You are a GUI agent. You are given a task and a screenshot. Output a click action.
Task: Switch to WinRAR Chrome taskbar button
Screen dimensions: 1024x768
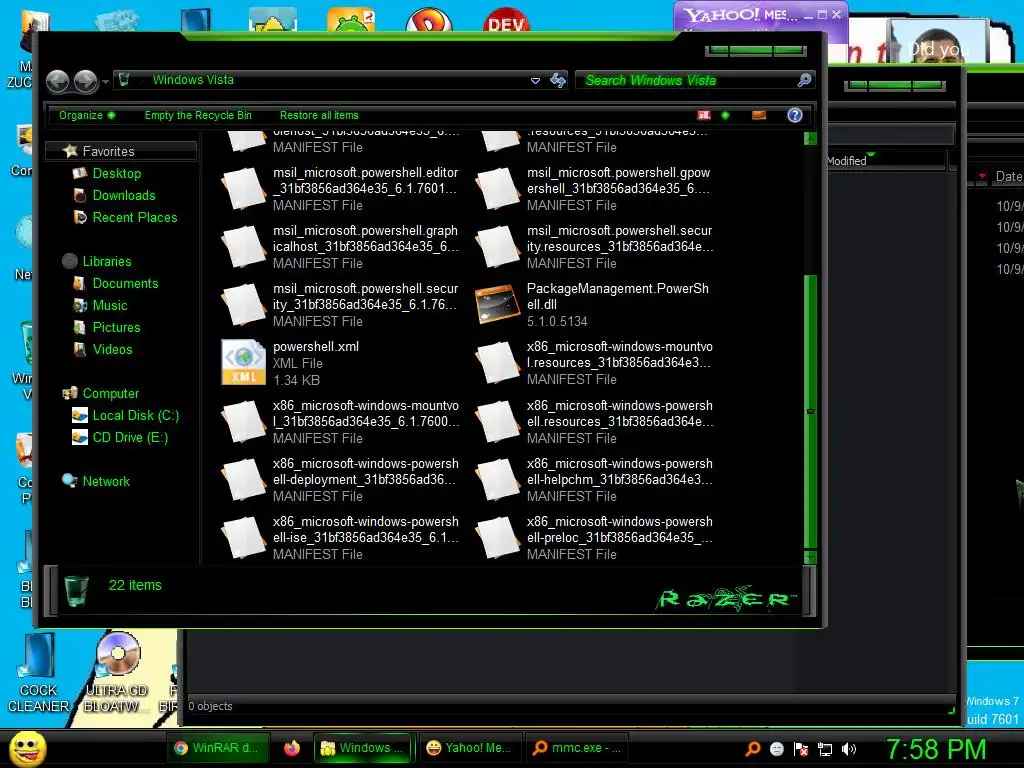[216, 748]
